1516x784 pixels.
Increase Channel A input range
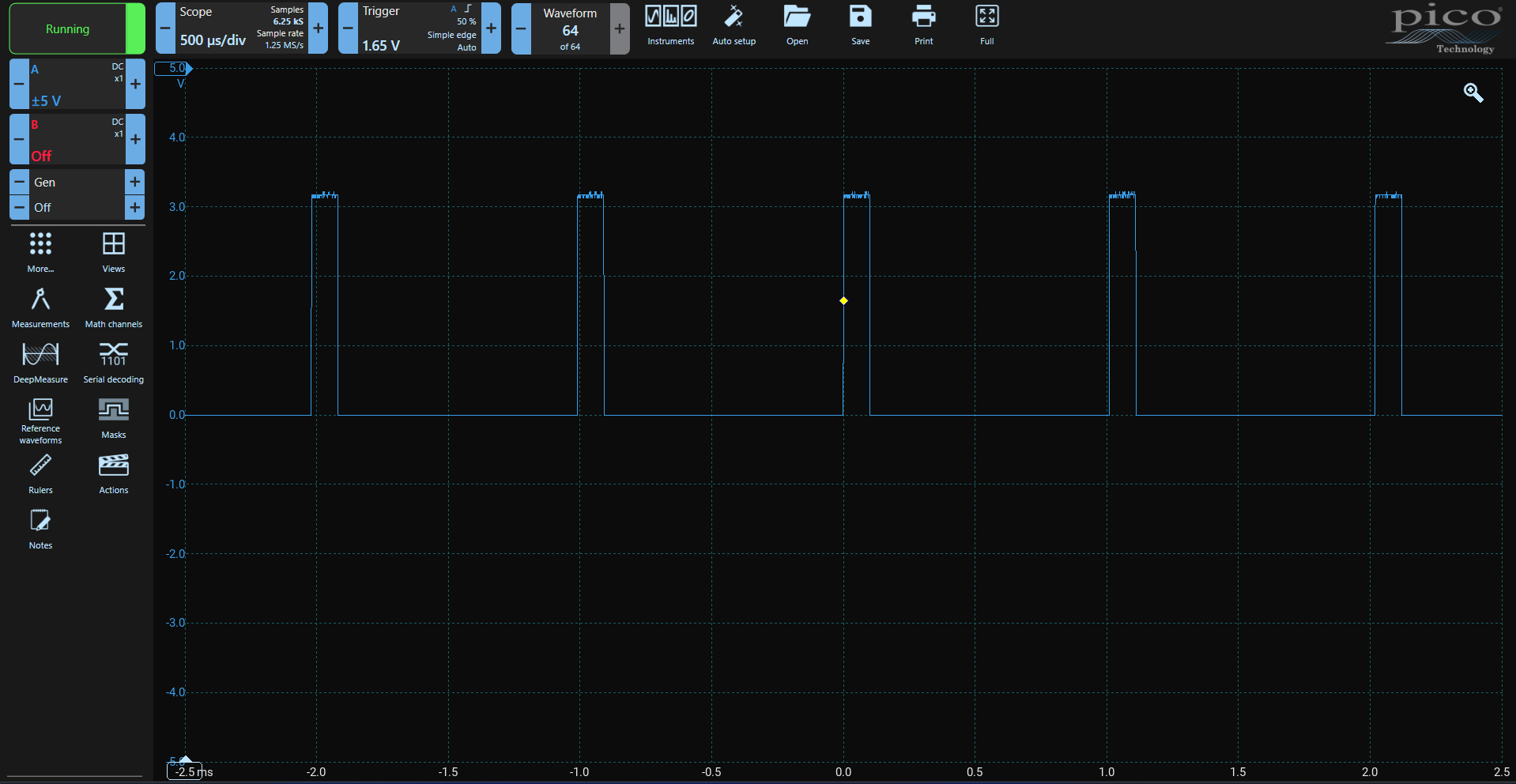(135, 84)
